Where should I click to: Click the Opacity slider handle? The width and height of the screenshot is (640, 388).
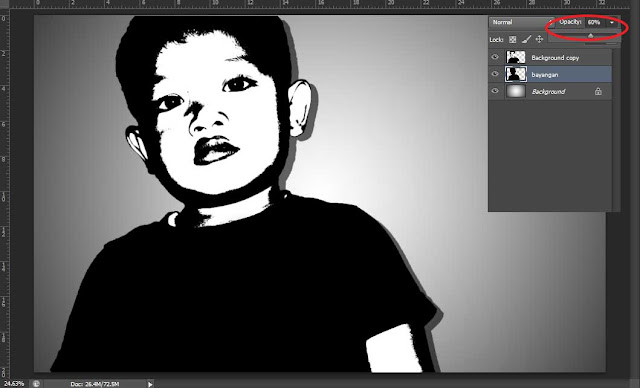click(x=590, y=36)
